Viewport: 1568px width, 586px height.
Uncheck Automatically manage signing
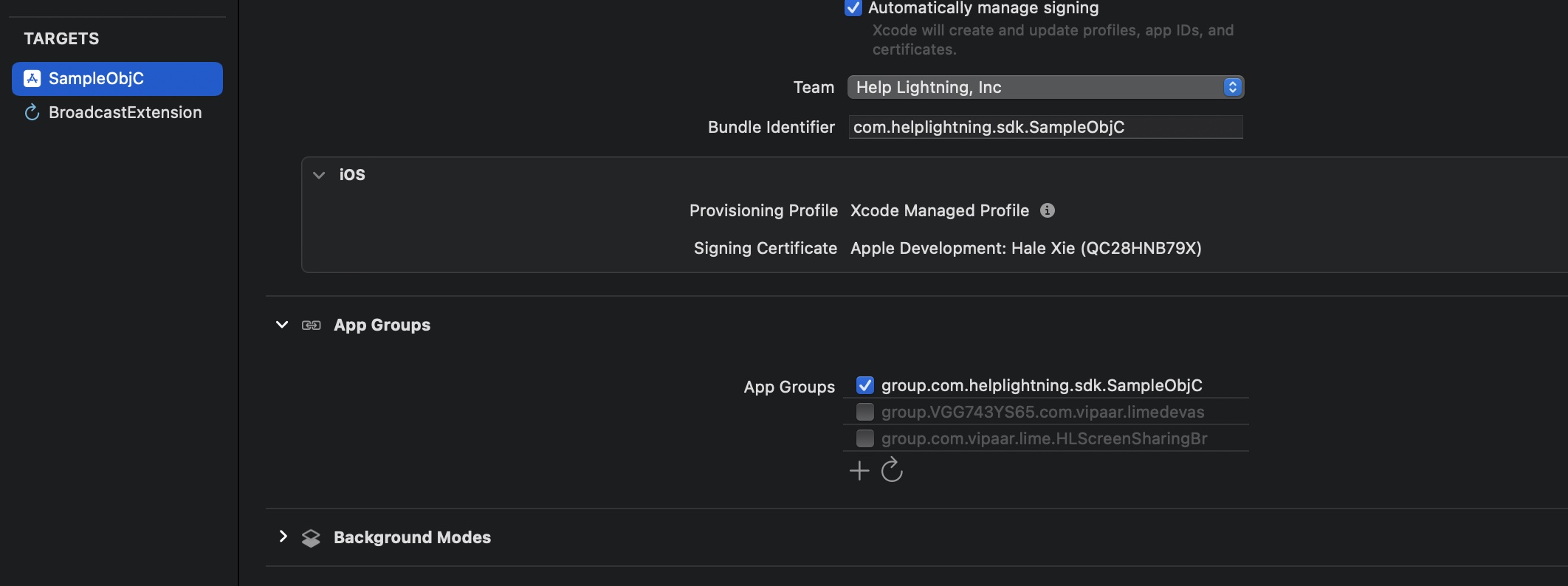click(x=853, y=8)
